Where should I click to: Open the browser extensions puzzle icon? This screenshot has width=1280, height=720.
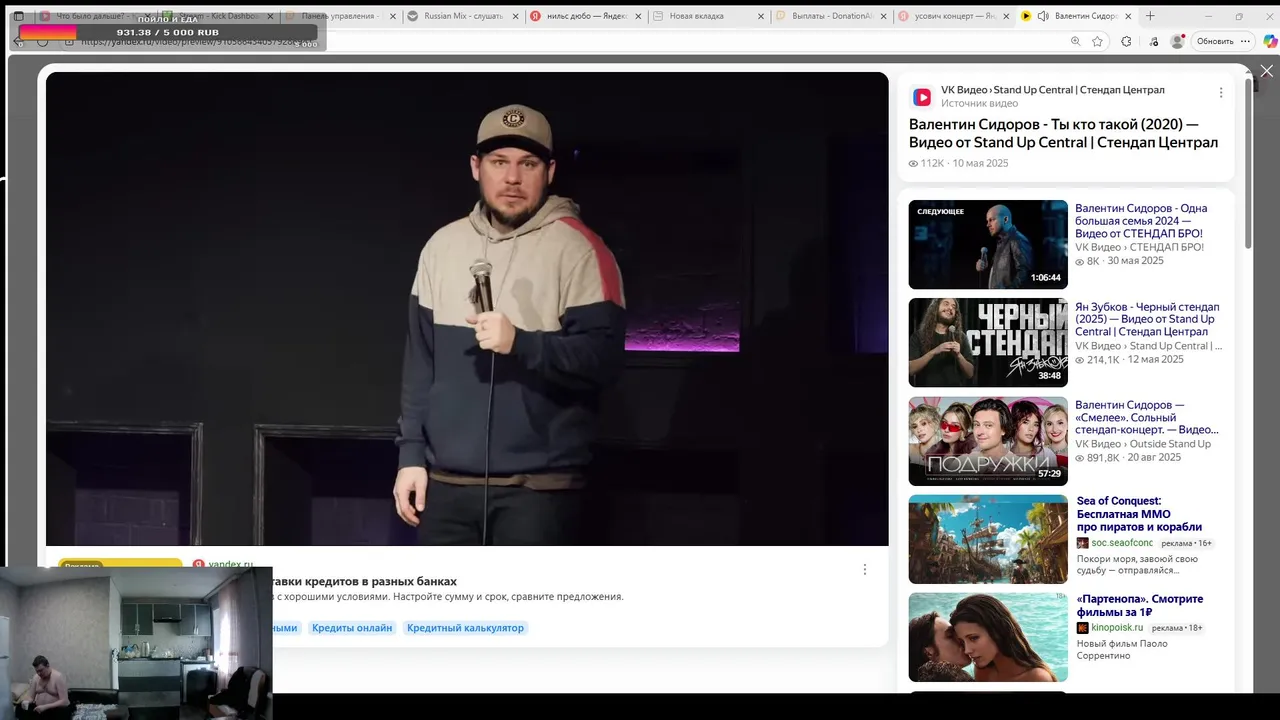pos(1126,41)
